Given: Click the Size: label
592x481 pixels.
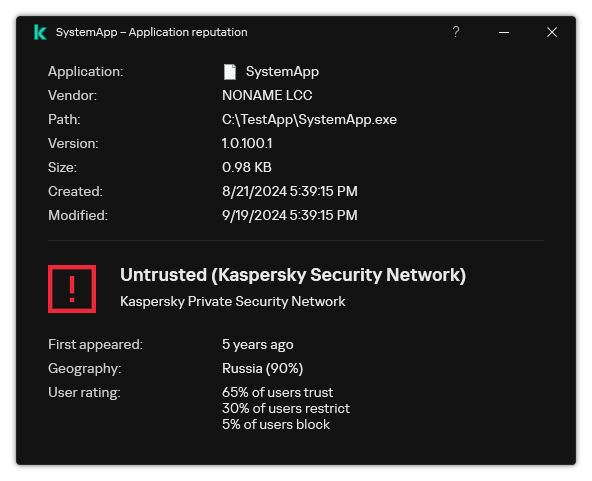Looking at the screenshot, I should 62,167.
